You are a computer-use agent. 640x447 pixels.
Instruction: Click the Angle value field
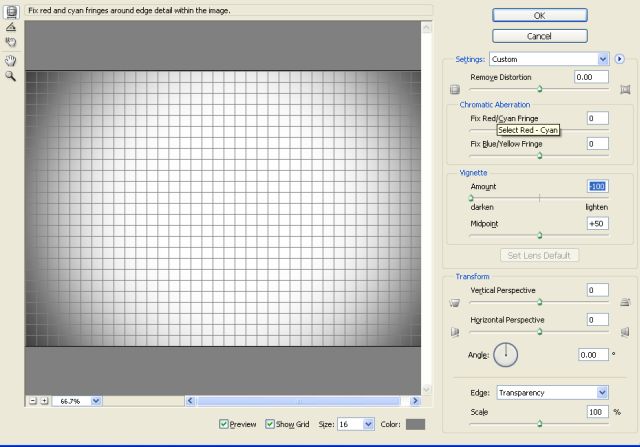[593, 355]
